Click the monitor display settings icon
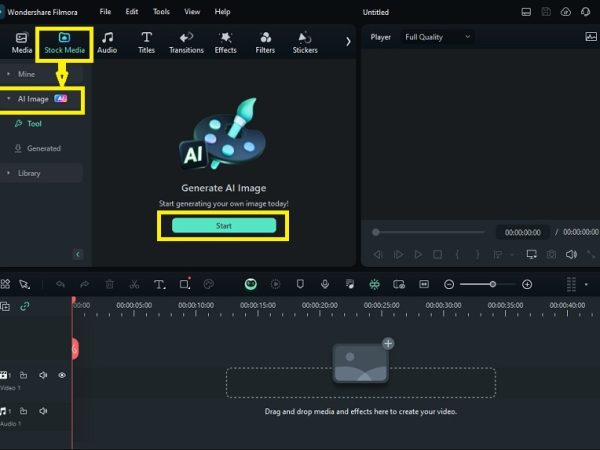Image resolution: width=600 pixels, height=450 pixels. coord(532,254)
